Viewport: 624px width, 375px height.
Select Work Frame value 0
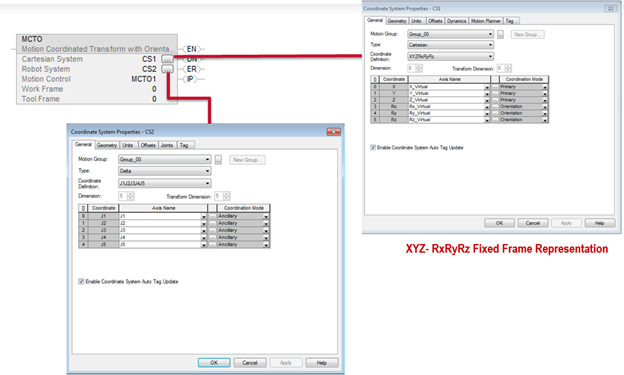pyautogui.click(x=154, y=89)
